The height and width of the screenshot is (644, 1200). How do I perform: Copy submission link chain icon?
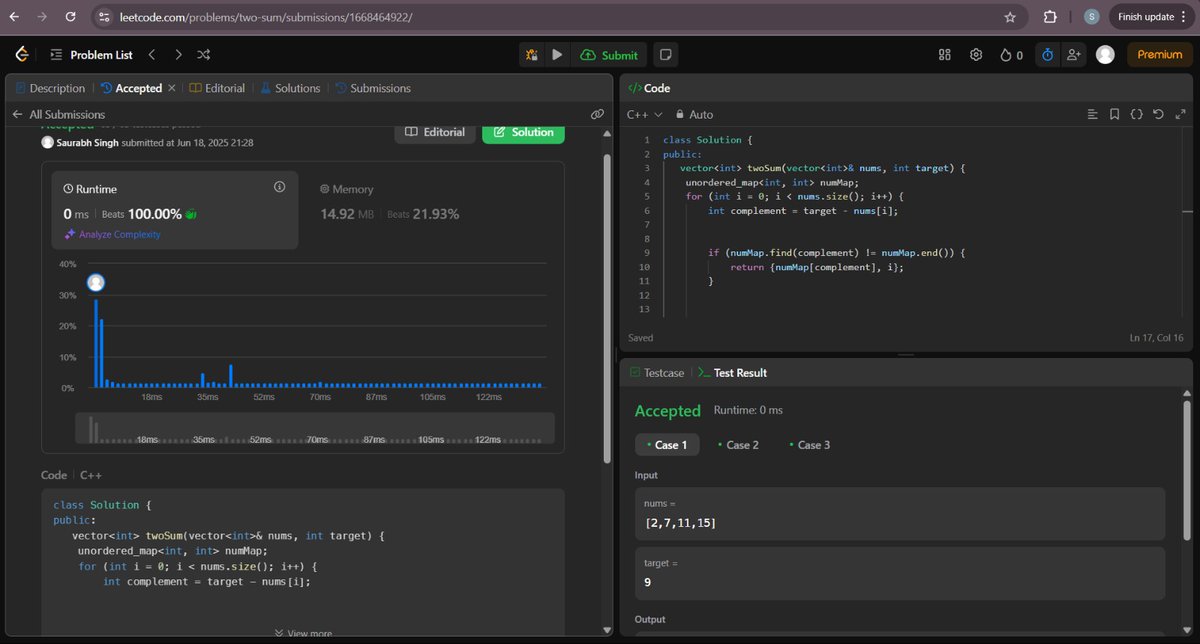[x=597, y=115]
